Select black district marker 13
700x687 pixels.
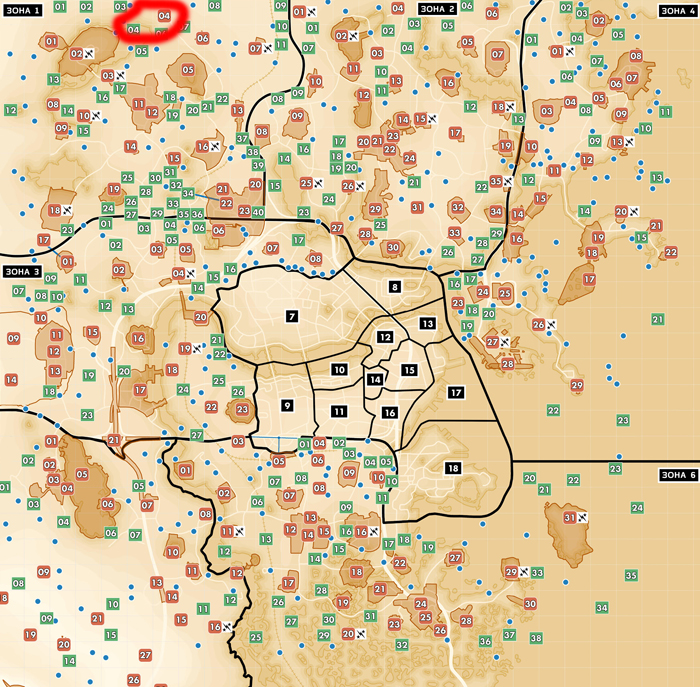pyautogui.click(x=427, y=324)
